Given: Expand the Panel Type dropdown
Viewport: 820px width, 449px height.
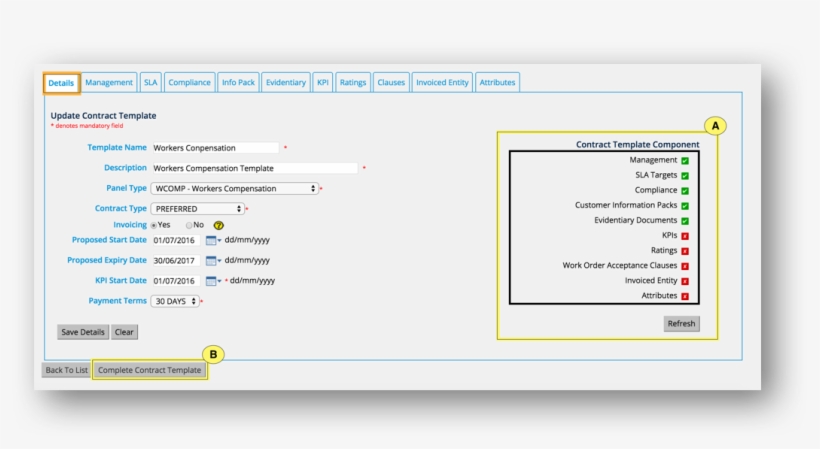Looking at the screenshot, I should [234, 188].
